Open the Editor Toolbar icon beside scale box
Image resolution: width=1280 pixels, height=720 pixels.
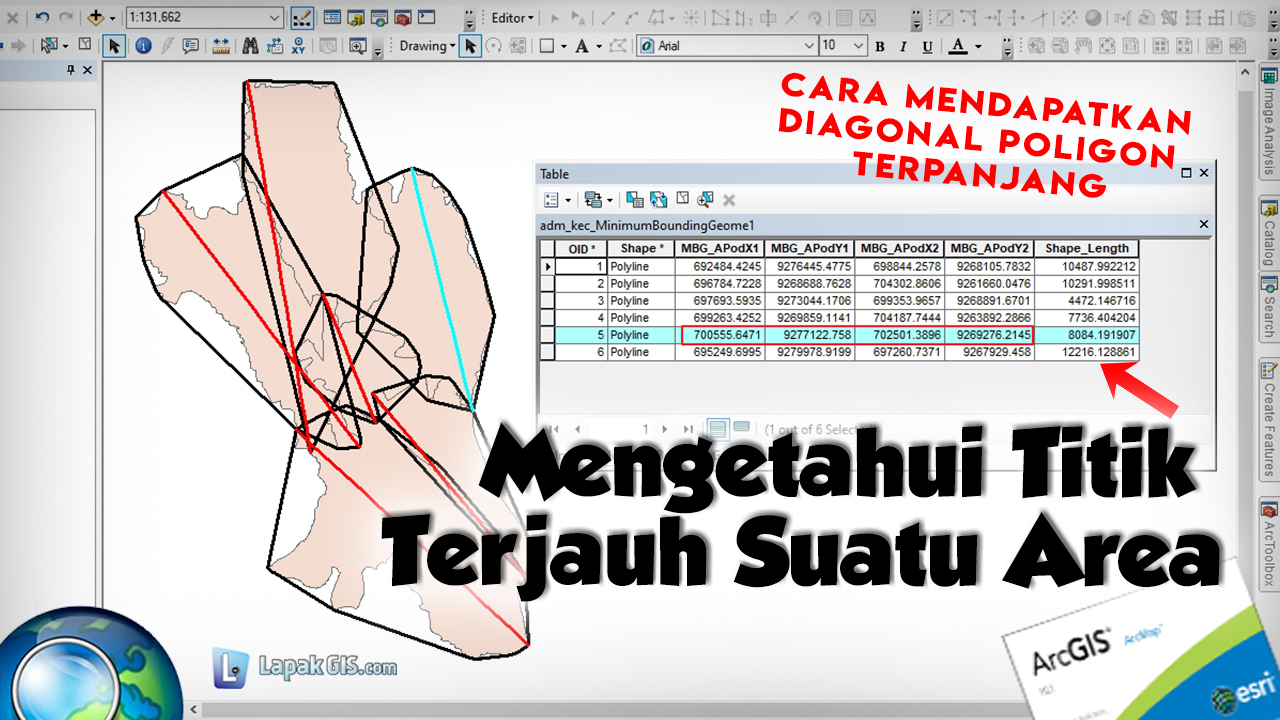(302, 18)
